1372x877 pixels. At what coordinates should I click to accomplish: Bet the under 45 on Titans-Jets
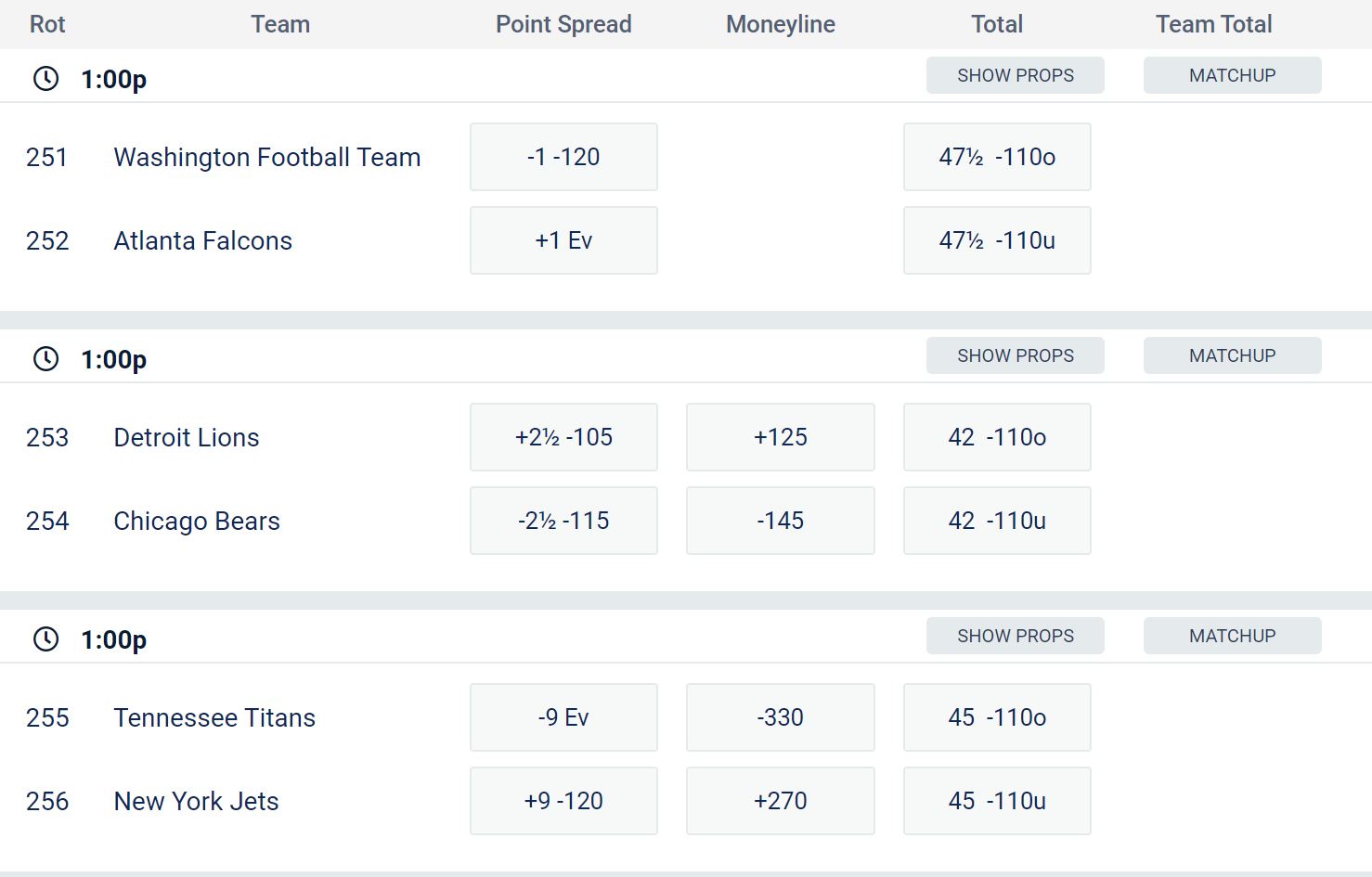pos(996,800)
